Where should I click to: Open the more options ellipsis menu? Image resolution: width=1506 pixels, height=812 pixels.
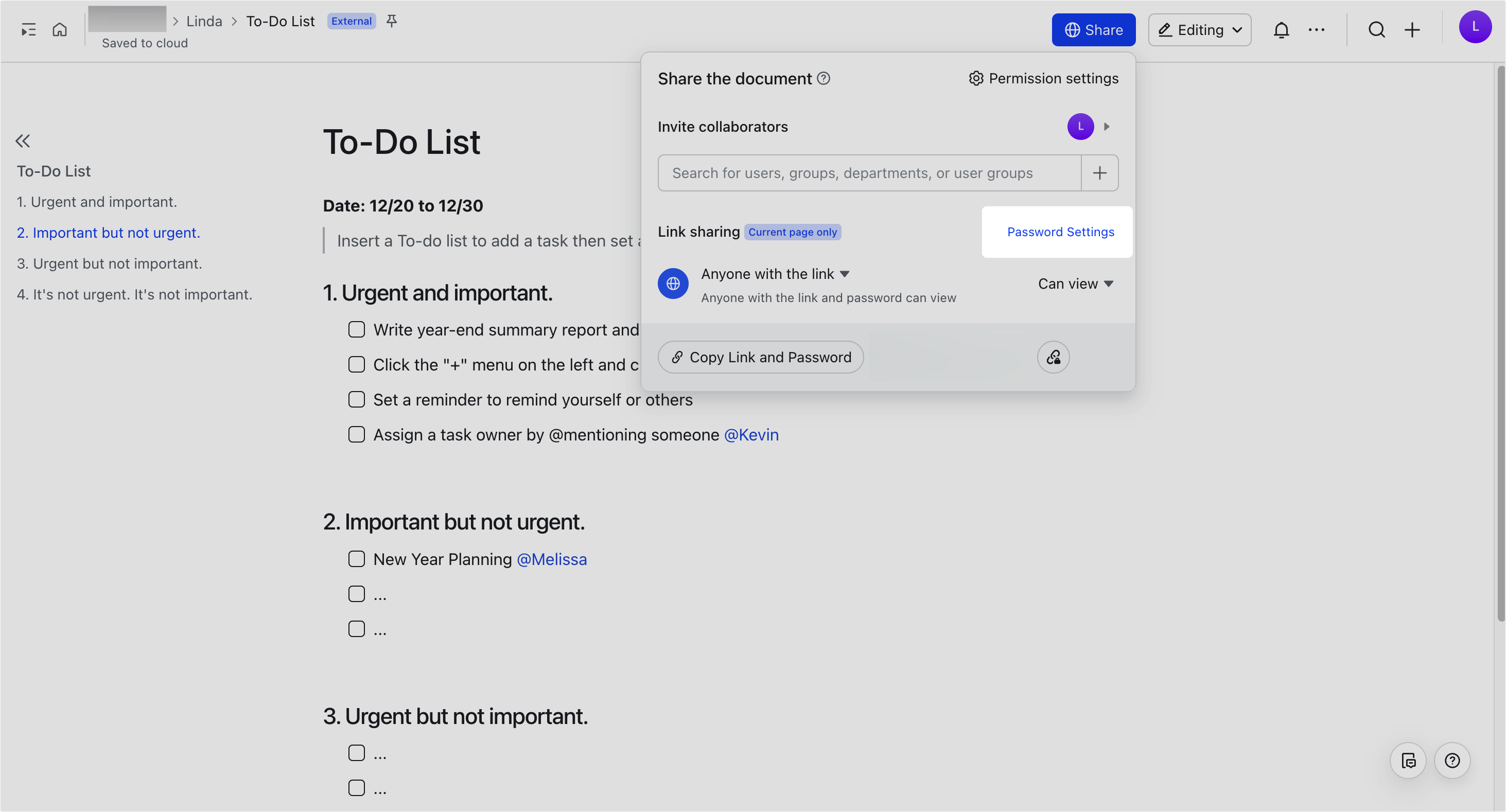1317,30
